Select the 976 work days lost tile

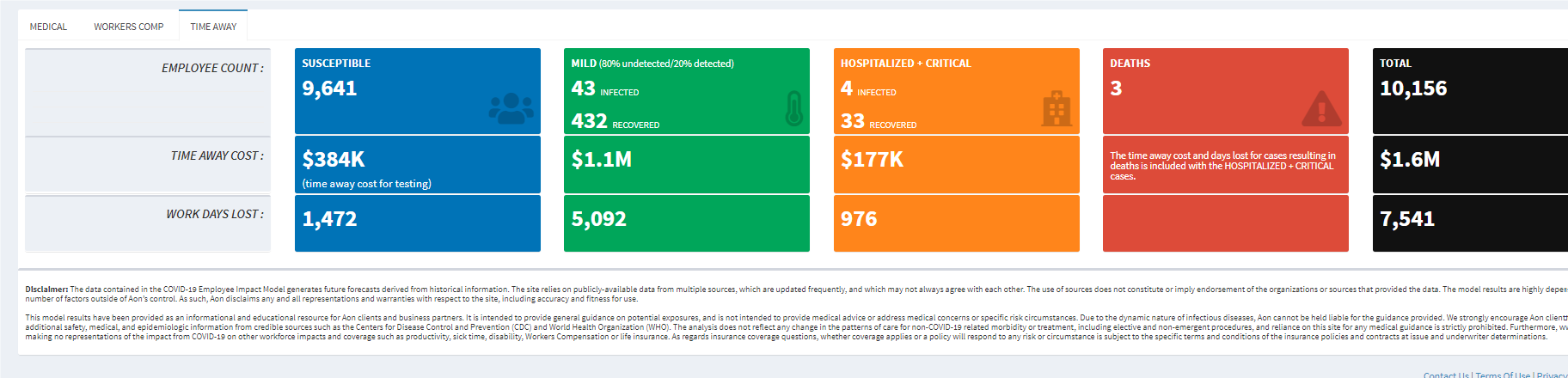pyautogui.click(x=956, y=223)
